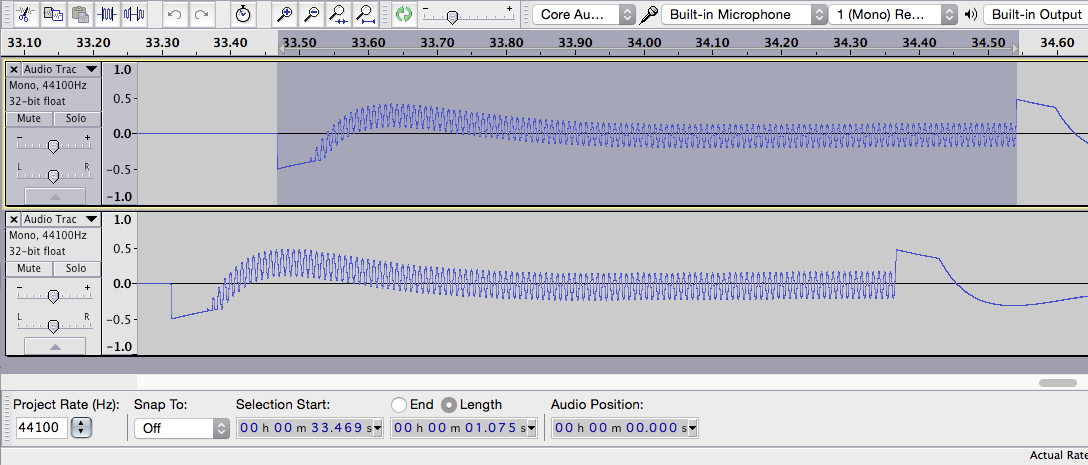Select the Length radio button
This screenshot has width=1088, height=465.
(x=449, y=405)
